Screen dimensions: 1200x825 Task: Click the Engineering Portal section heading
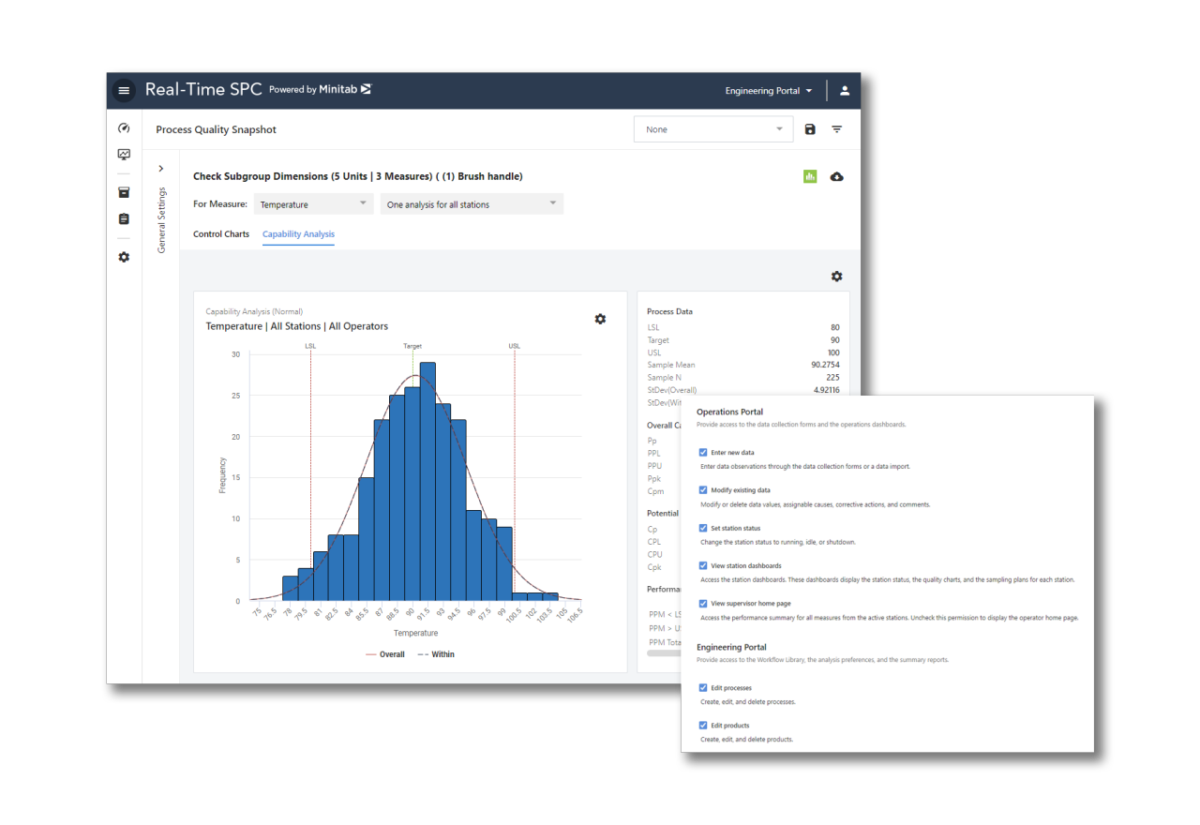pyautogui.click(x=731, y=647)
